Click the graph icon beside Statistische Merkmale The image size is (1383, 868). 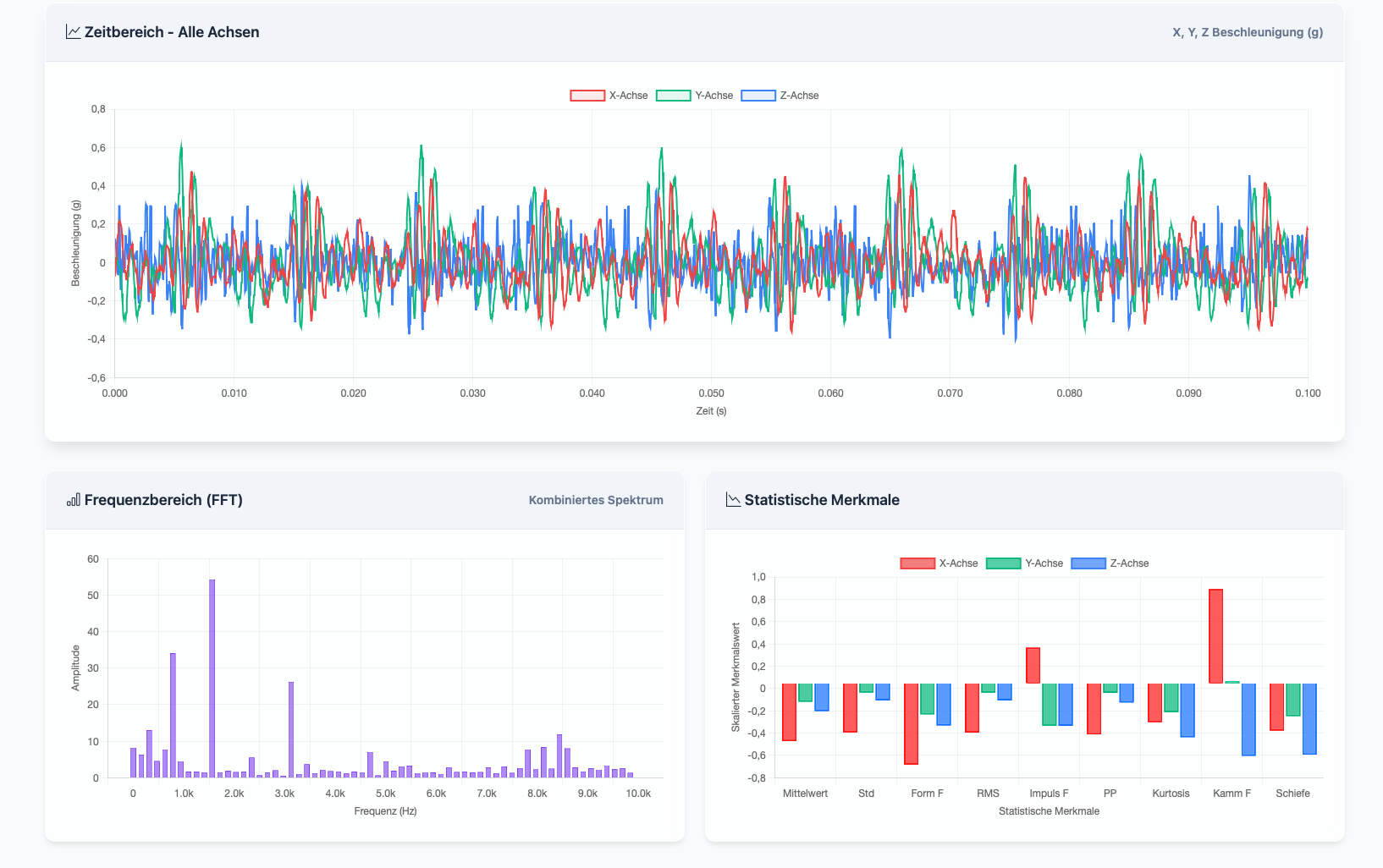click(x=733, y=500)
